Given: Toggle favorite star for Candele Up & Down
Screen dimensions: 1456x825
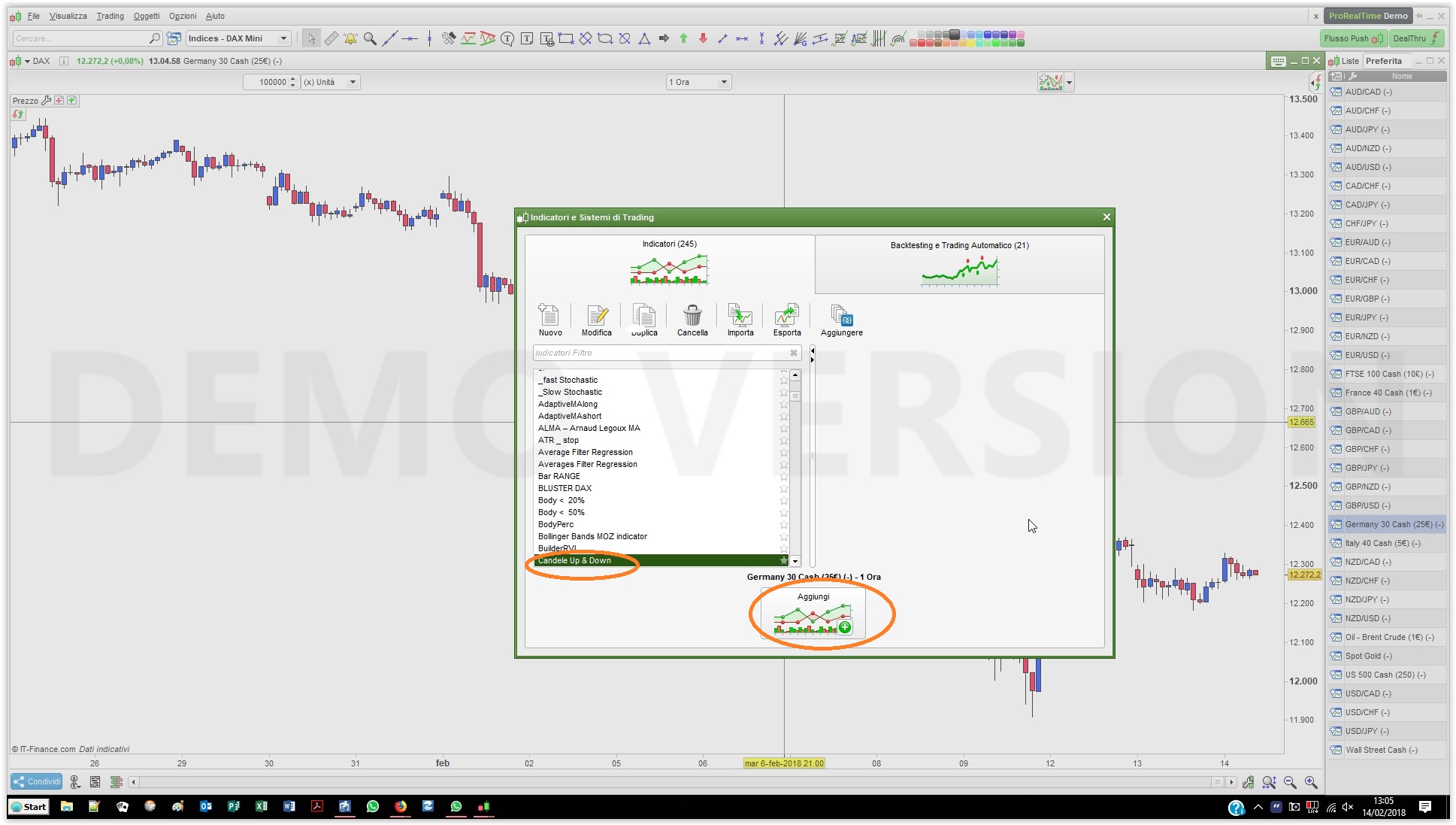Looking at the screenshot, I should coord(784,560).
